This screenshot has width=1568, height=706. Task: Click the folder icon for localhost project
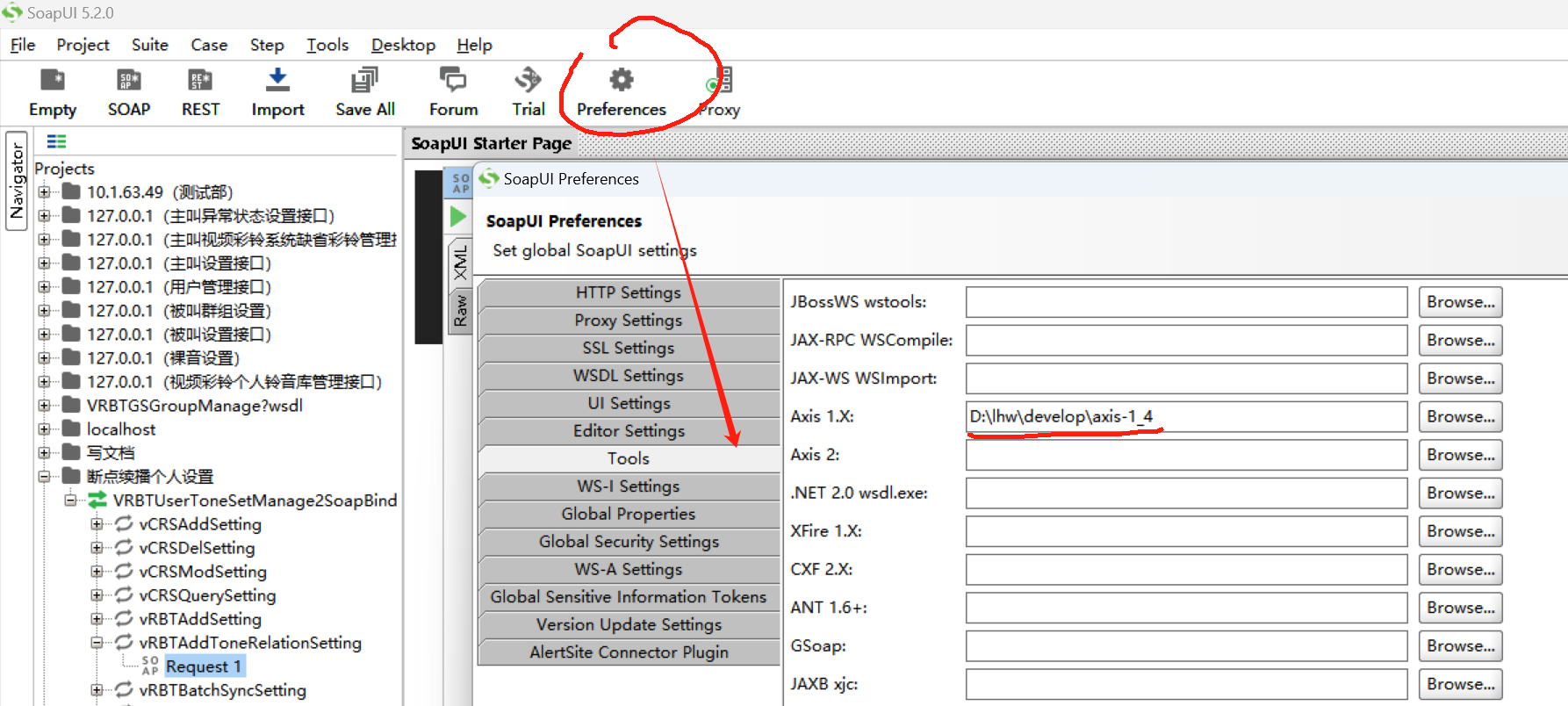click(72, 429)
